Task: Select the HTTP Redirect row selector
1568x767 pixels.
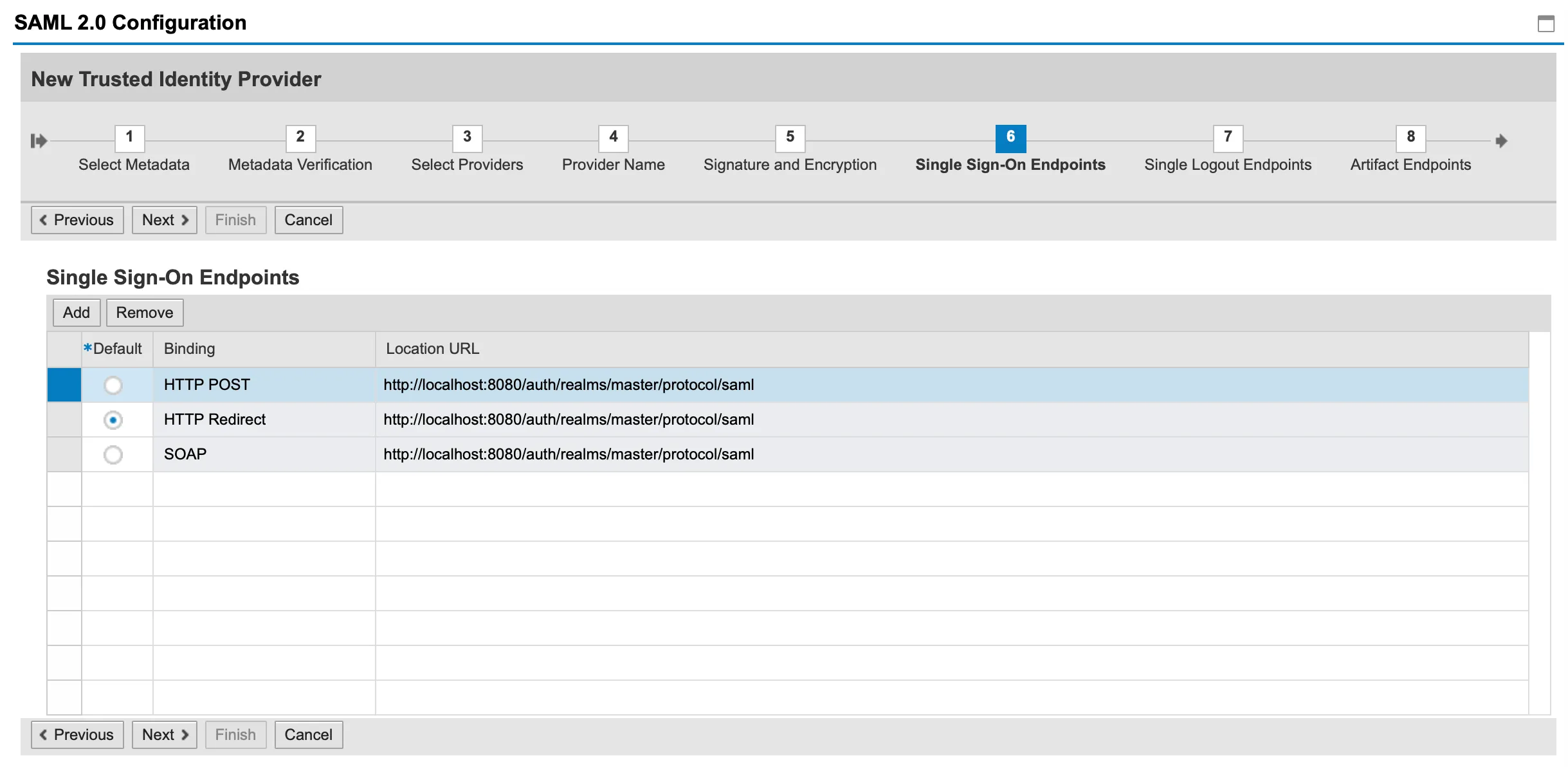Action: pos(64,420)
